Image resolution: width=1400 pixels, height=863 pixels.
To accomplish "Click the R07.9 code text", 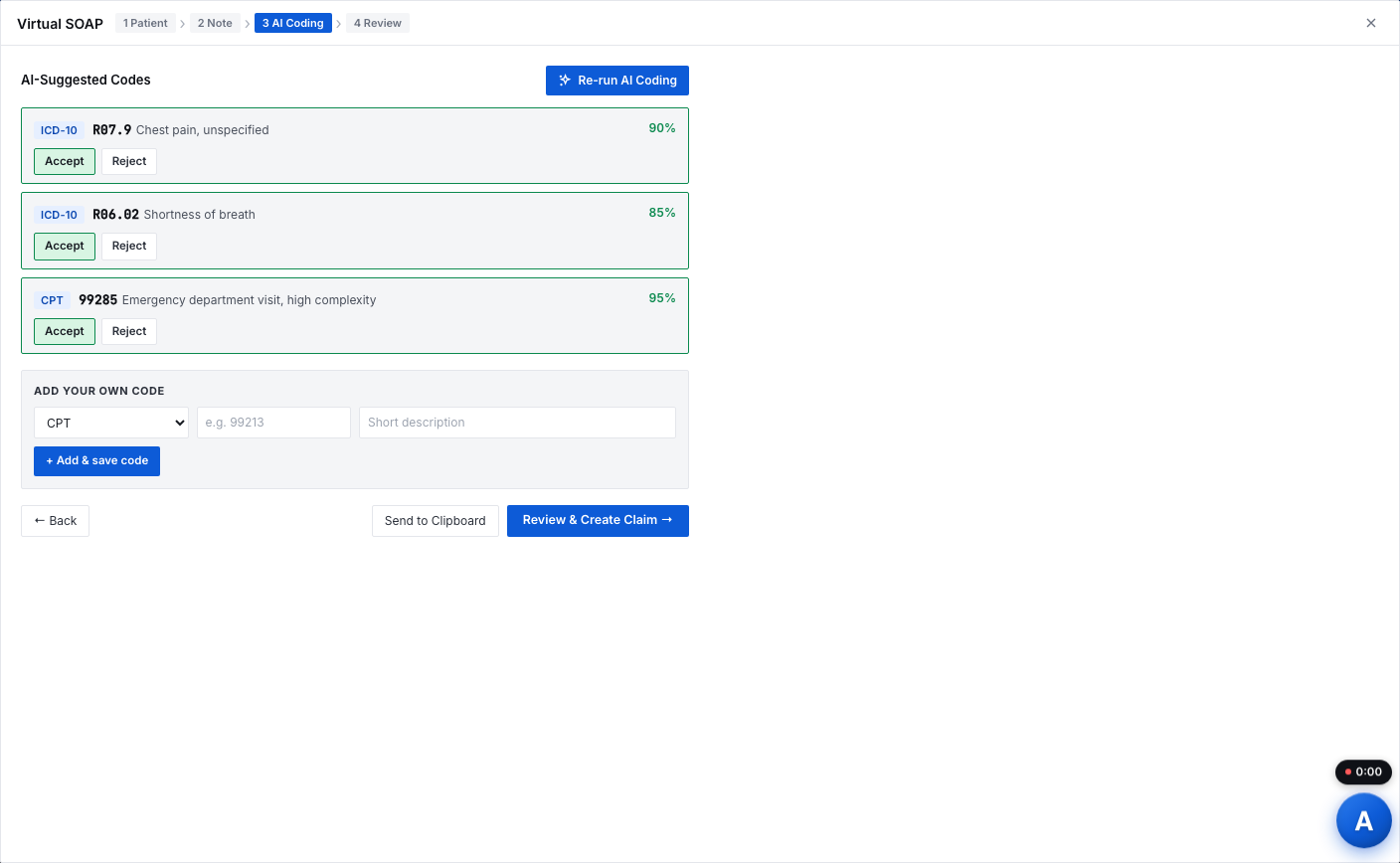I will pyautogui.click(x=112, y=129).
